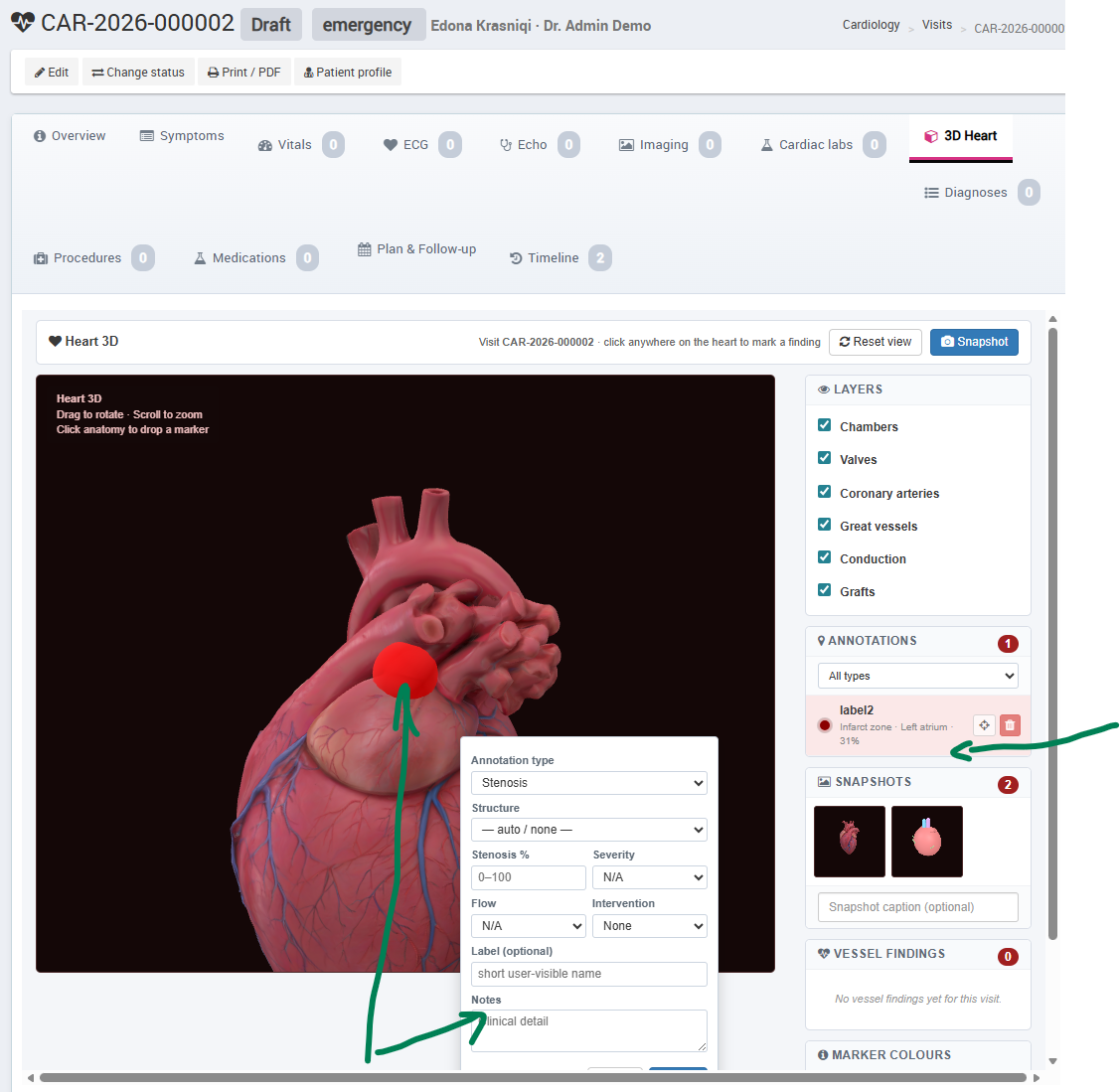Click Print / PDF button
The height and width of the screenshot is (1092, 1120).
click(x=244, y=73)
